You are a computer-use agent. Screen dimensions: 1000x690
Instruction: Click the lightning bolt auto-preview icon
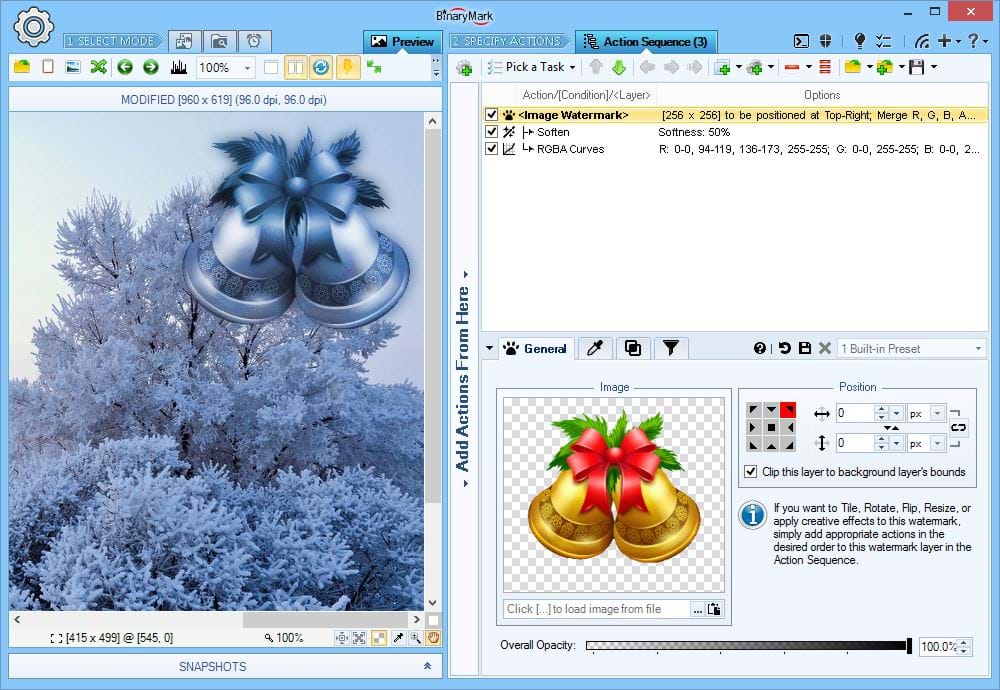pyautogui.click(x=347, y=67)
